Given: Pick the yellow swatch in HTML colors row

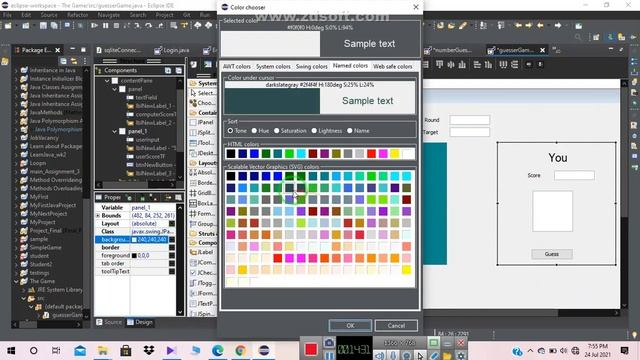Looking at the screenshot, I should (x=394, y=153).
